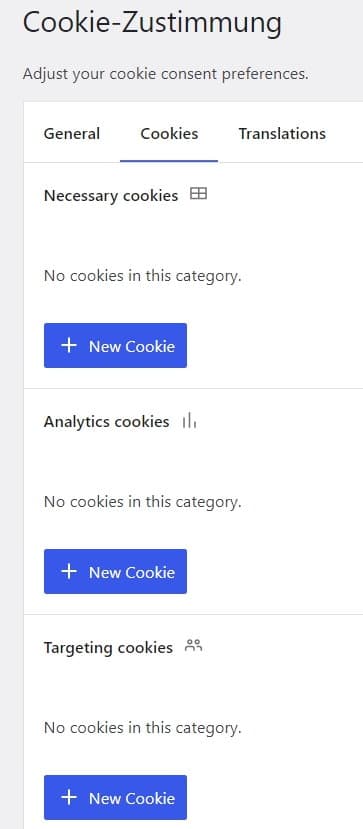Click the grid icon beside Necessary cookies
The image size is (363, 829).
(x=198, y=195)
